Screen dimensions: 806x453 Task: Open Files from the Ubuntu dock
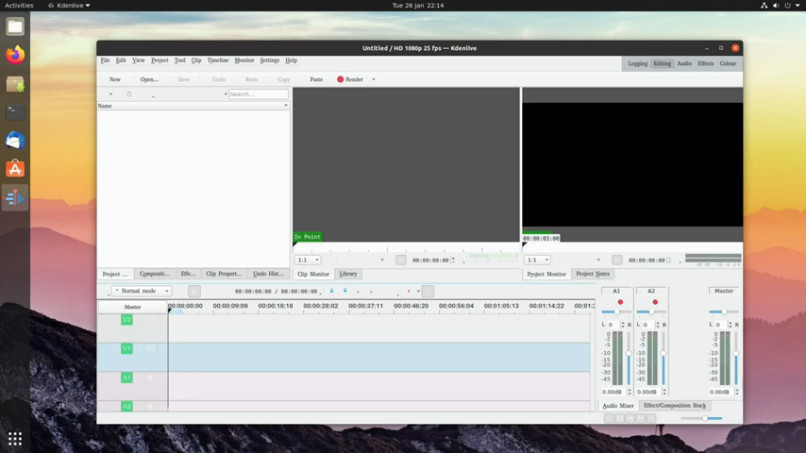[15, 26]
